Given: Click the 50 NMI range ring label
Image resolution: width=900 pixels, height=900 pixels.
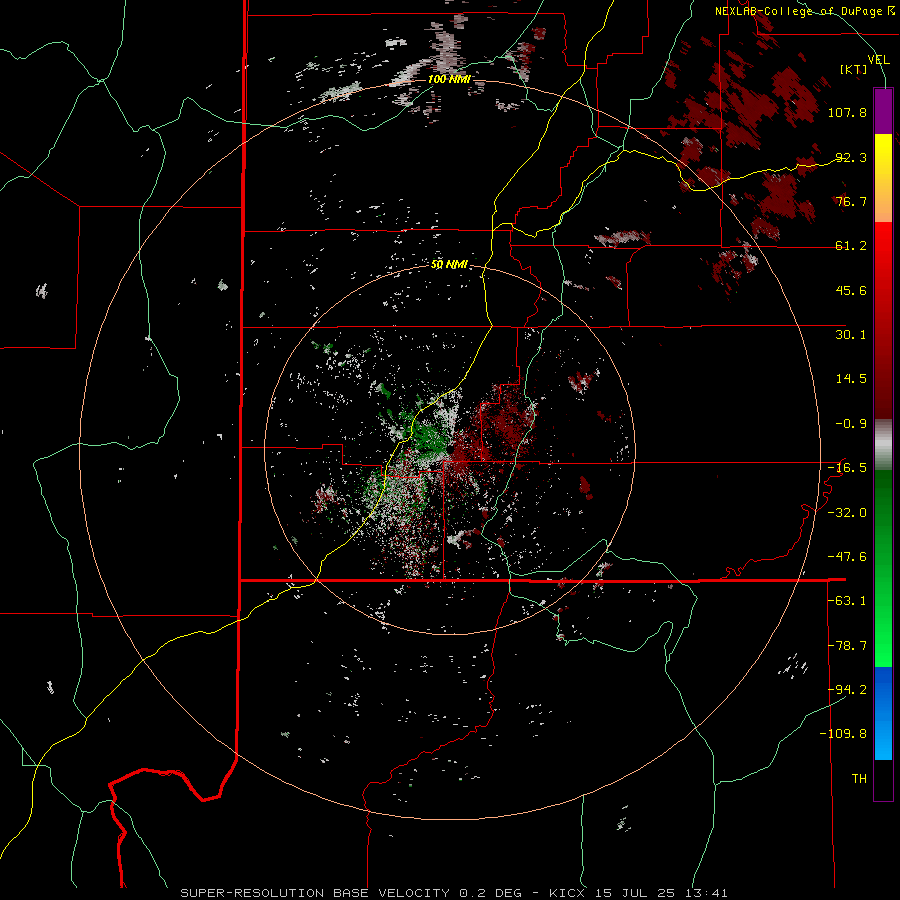Looking at the screenshot, I should pos(449,265).
